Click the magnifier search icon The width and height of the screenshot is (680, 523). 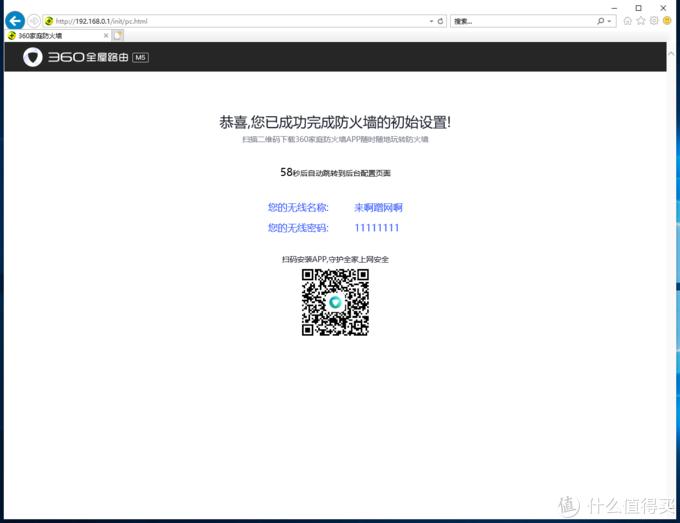click(x=601, y=21)
